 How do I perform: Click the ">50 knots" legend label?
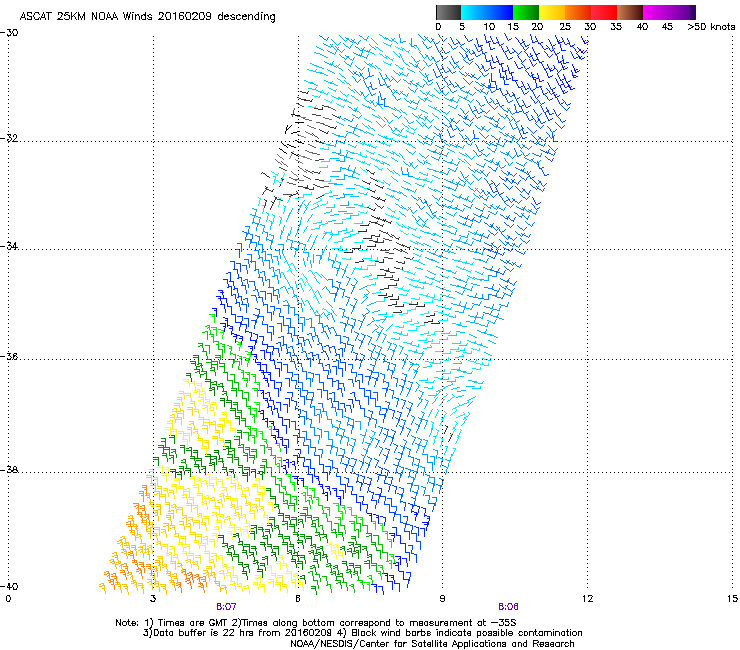pyautogui.click(x=711, y=27)
